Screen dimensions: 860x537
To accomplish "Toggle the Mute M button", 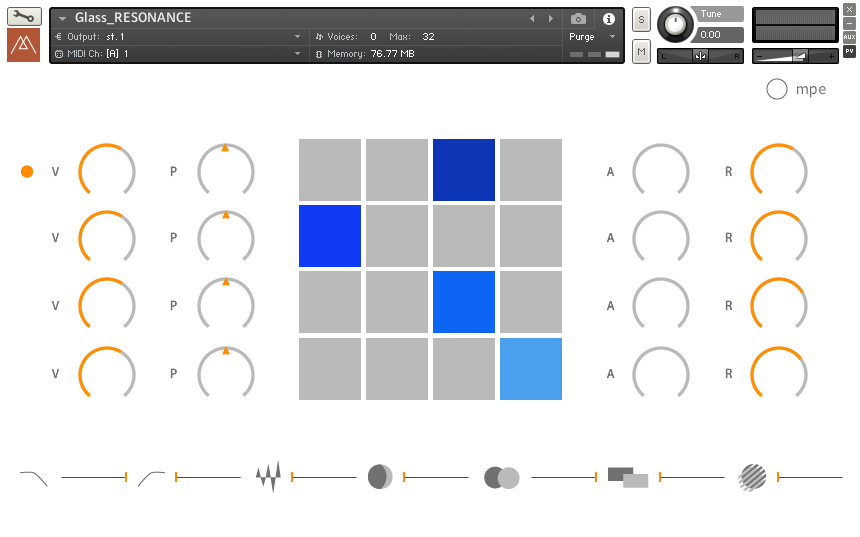I will 641,52.
